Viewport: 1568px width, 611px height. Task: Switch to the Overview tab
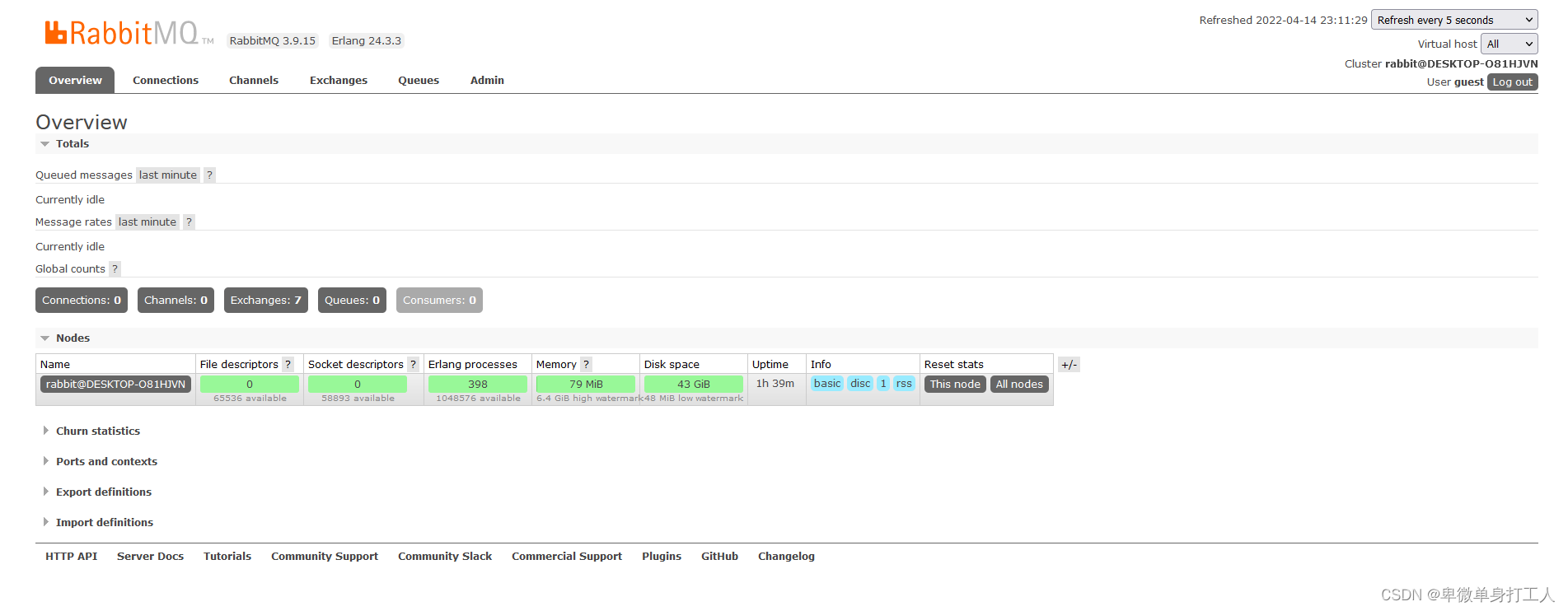tap(75, 80)
